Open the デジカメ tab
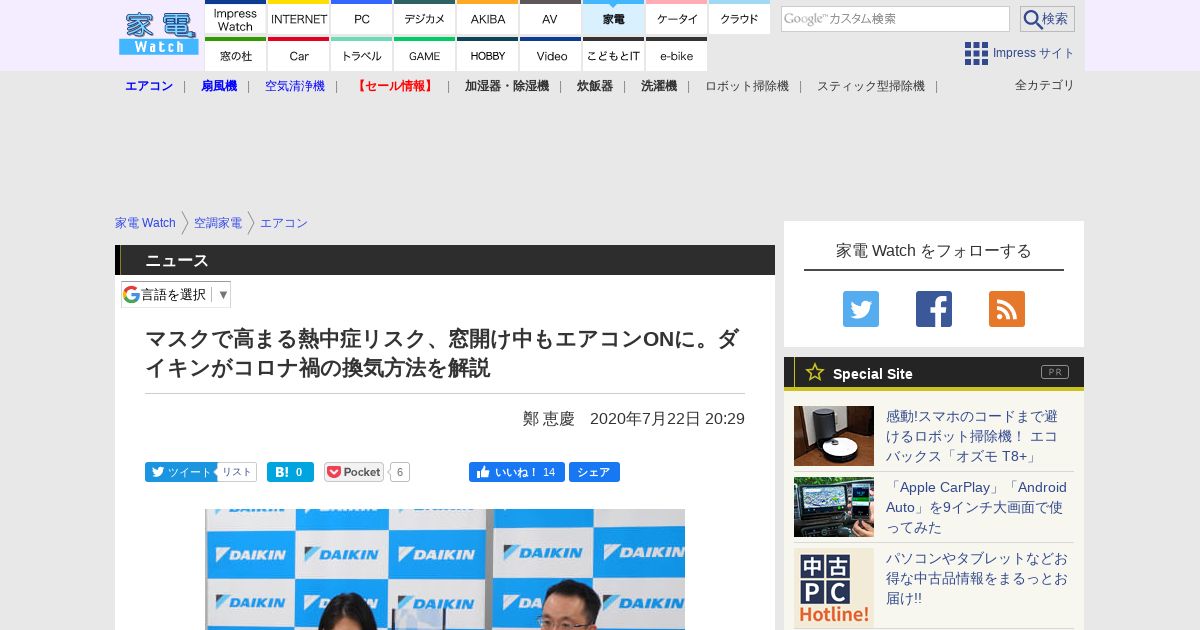The image size is (1200, 630). [x=425, y=19]
